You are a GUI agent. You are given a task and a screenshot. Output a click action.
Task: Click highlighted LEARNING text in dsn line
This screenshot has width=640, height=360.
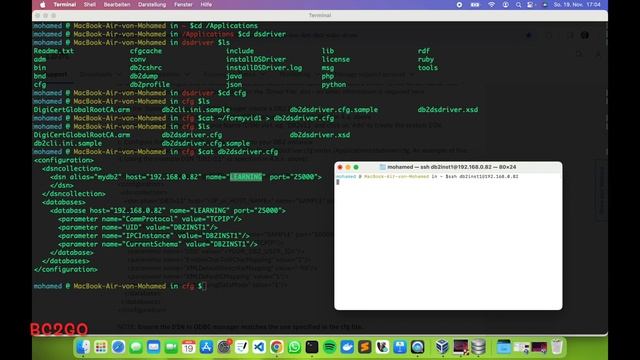click(x=246, y=177)
